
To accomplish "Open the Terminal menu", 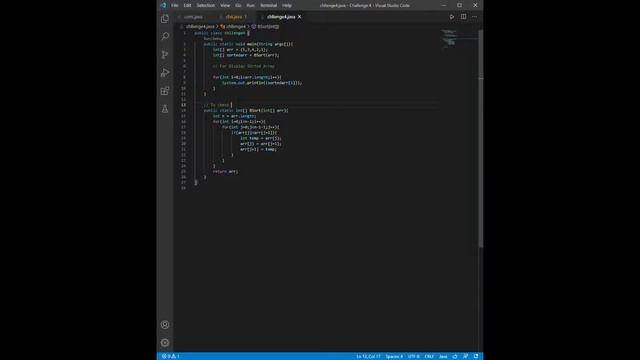I will (x=269, y=5).
